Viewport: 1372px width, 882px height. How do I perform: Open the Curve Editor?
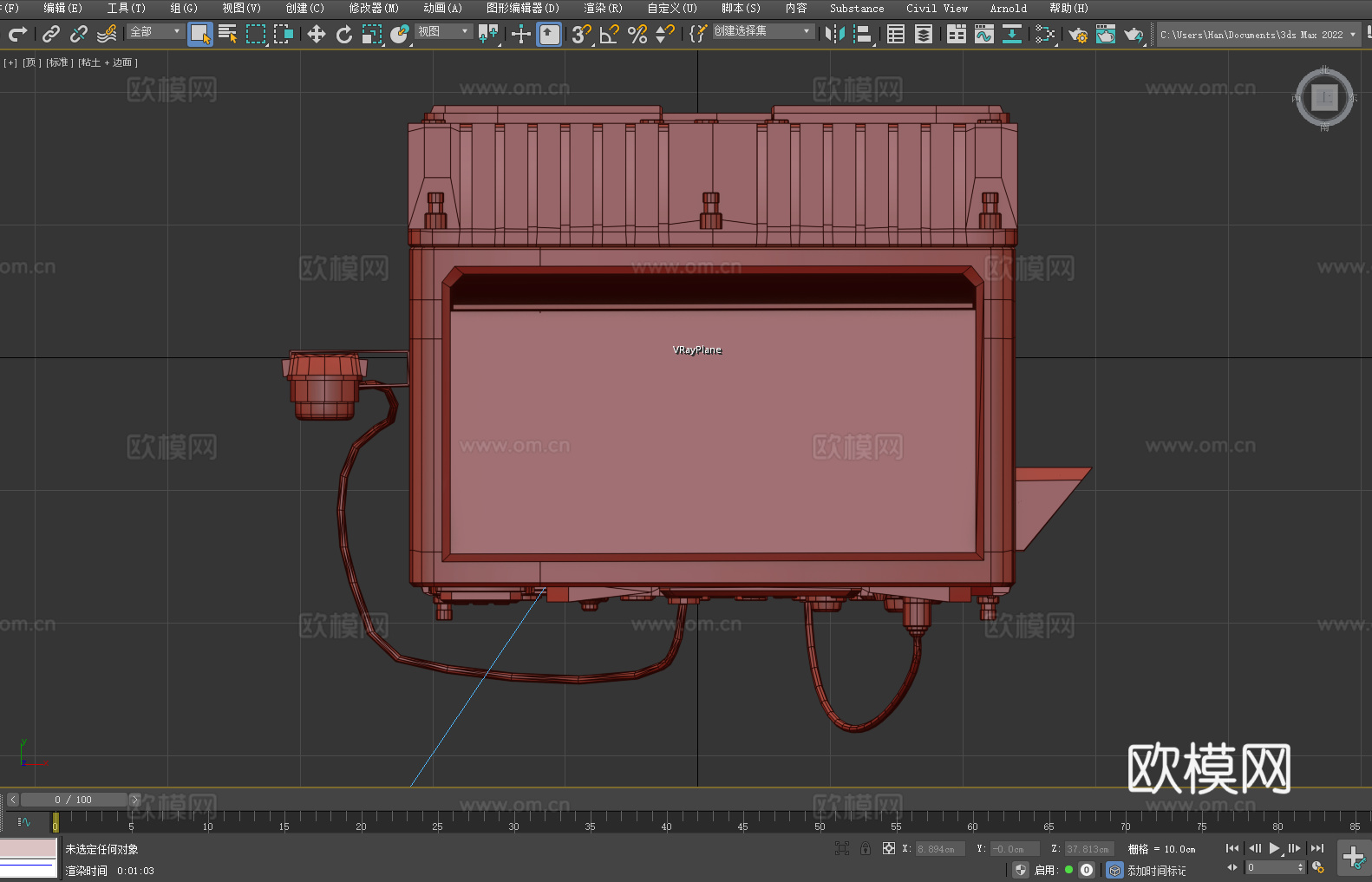coord(983,35)
